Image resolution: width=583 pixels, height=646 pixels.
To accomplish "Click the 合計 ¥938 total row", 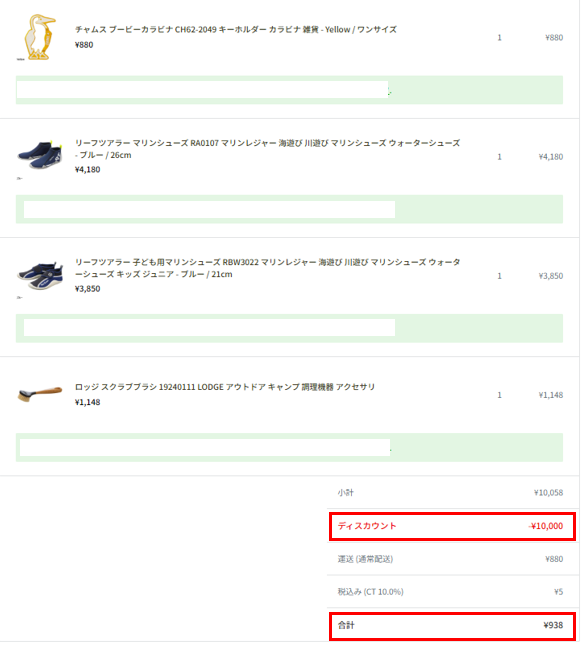I will (x=452, y=626).
